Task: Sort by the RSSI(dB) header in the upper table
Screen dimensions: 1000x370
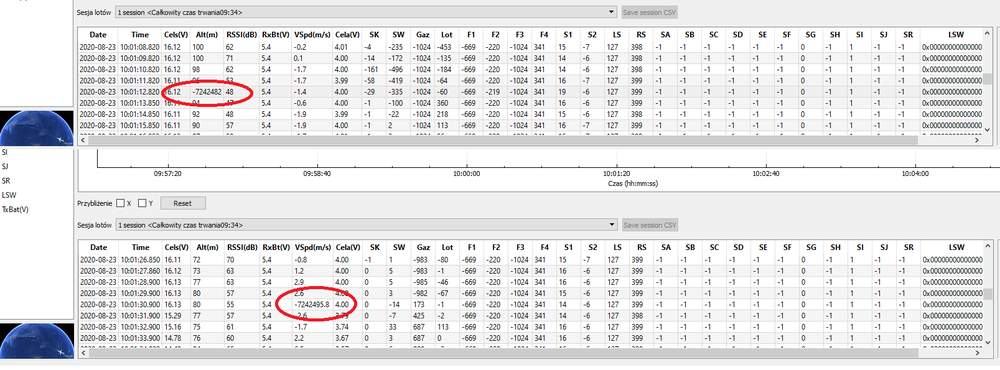Action: pos(241,34)
